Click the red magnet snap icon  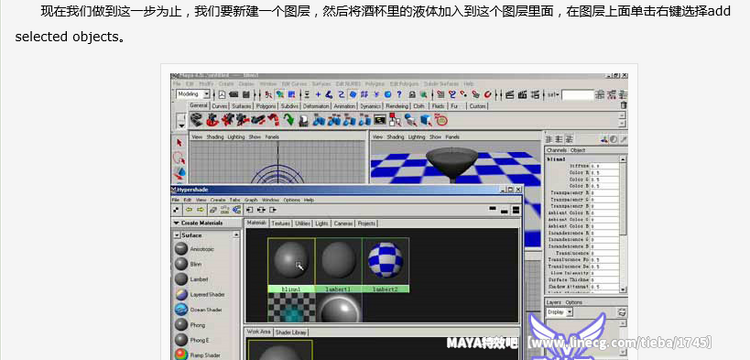tap(488, 95)
